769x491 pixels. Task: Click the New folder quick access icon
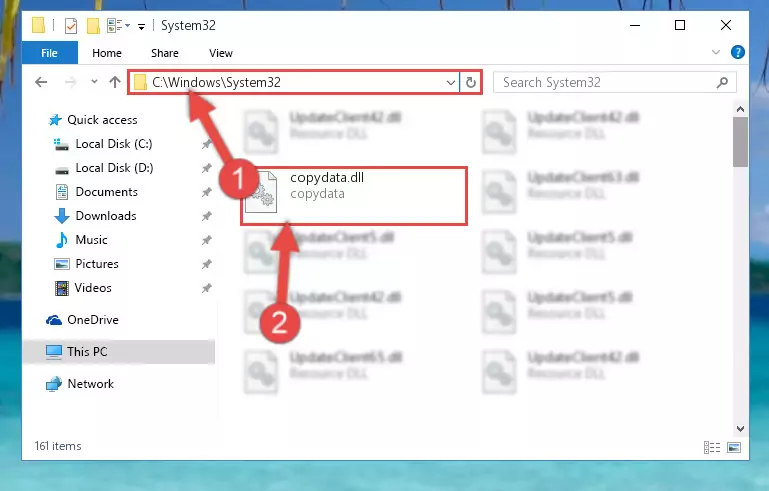(93, 26)
